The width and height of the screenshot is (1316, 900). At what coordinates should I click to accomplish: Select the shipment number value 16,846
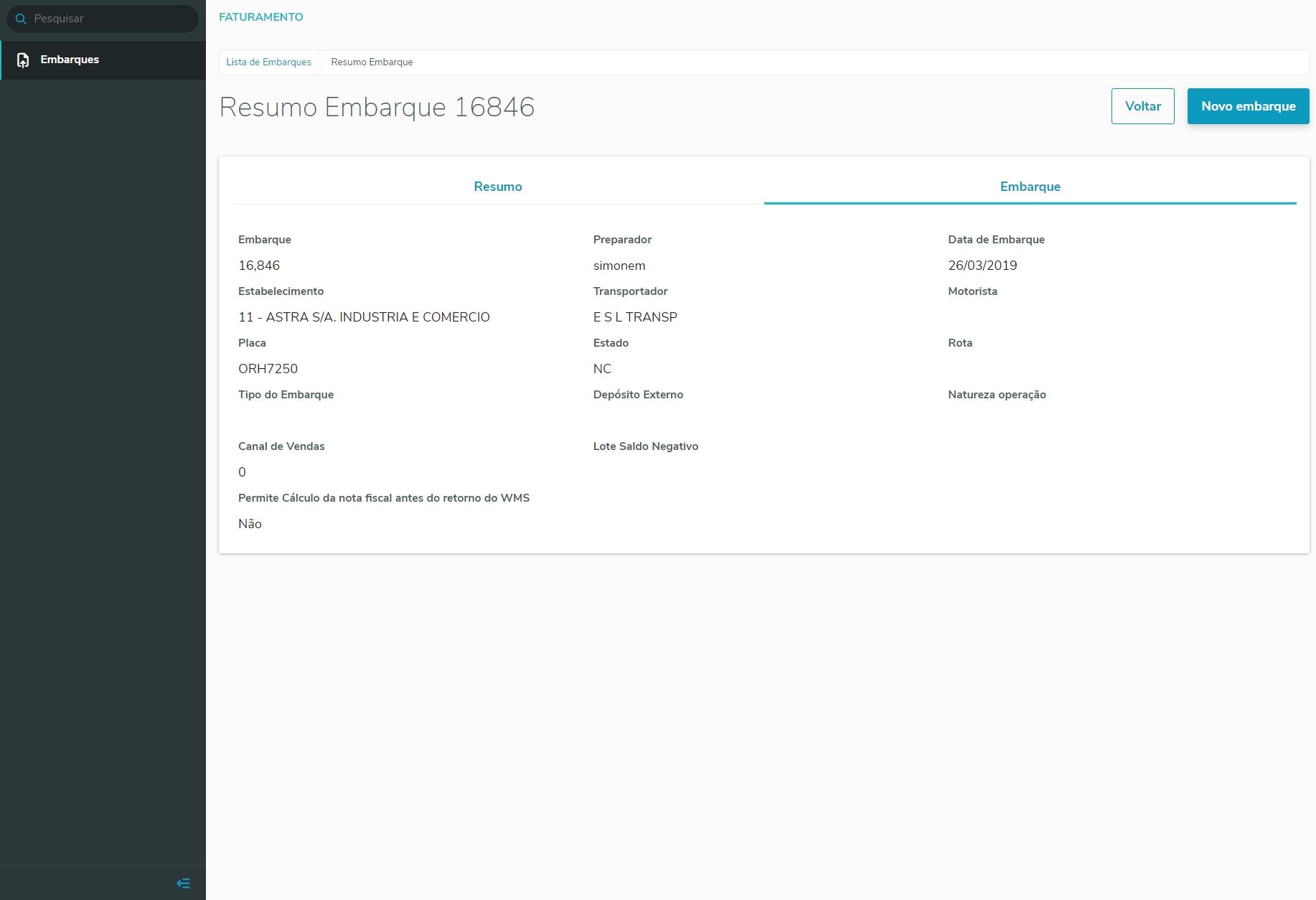coord(259,266)
